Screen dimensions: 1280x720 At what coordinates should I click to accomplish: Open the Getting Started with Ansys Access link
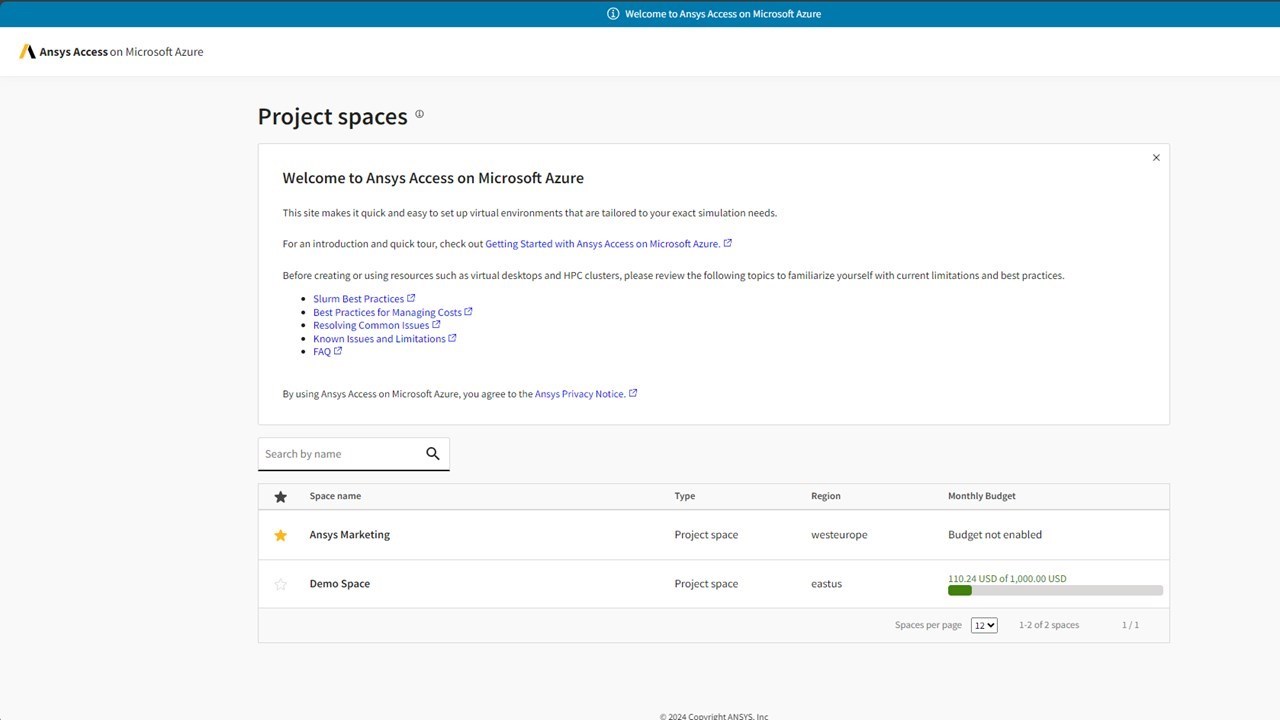pyautogui.click(x=602, y=244)
